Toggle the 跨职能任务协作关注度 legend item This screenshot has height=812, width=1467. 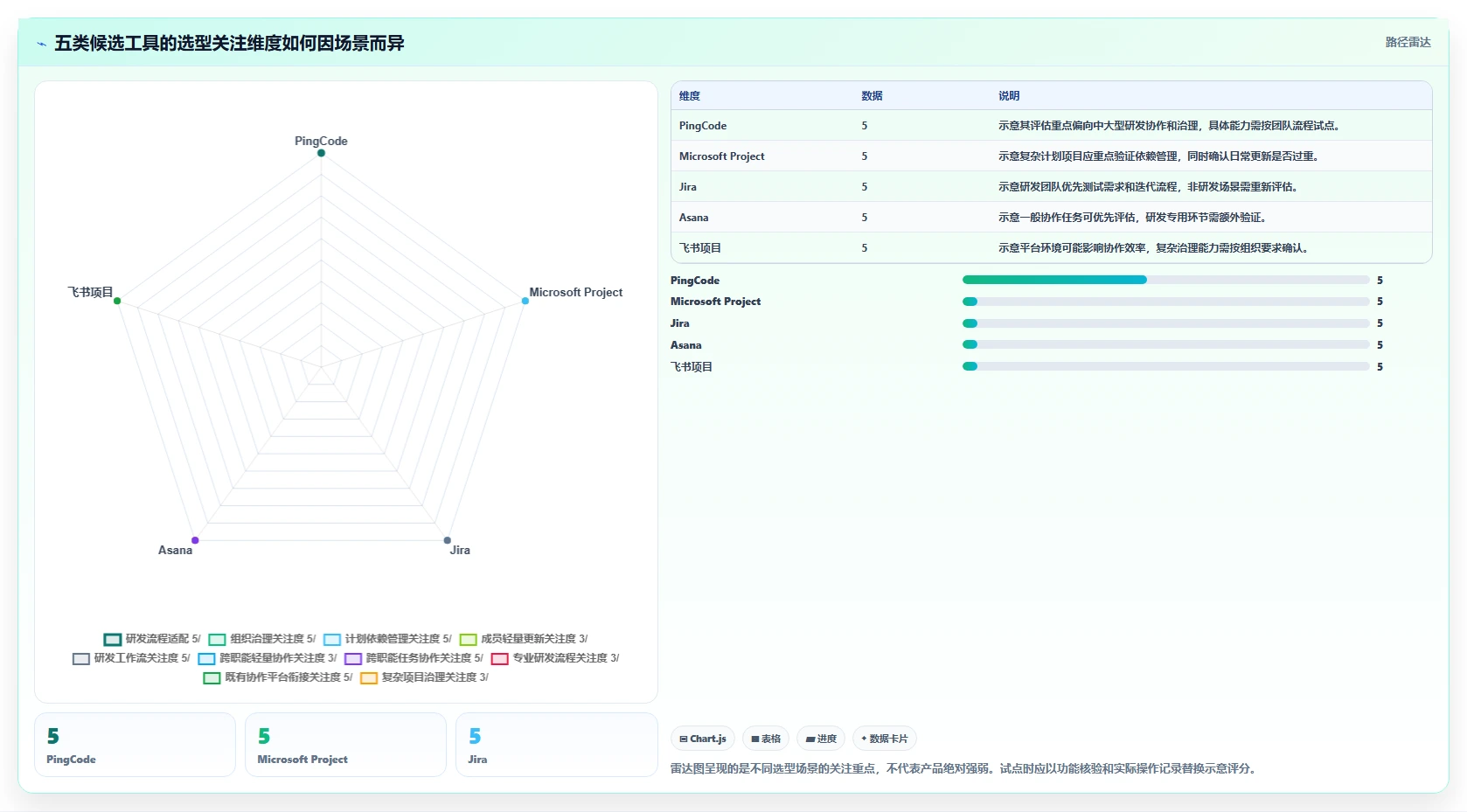[414, 658]
